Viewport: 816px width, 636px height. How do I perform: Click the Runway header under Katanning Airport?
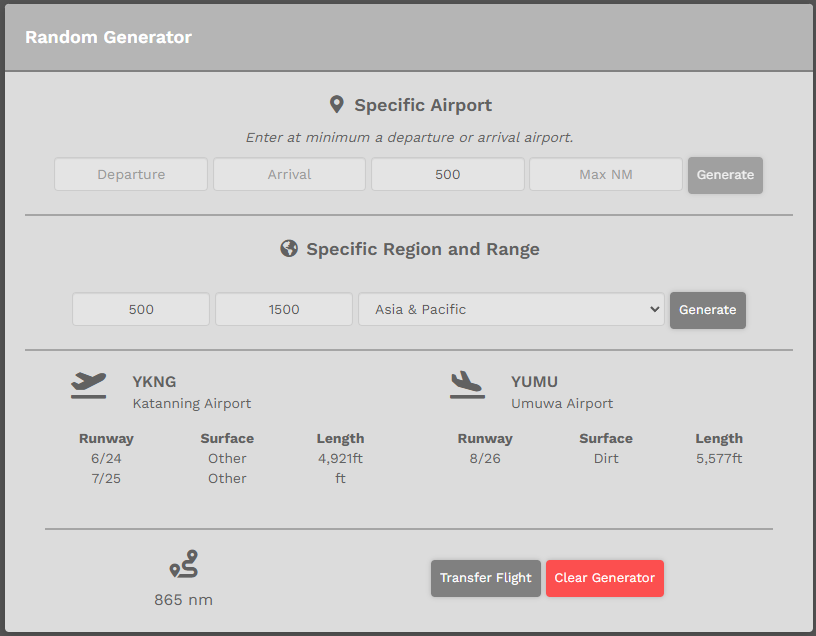pyautogui.click(x=106, y=439)
